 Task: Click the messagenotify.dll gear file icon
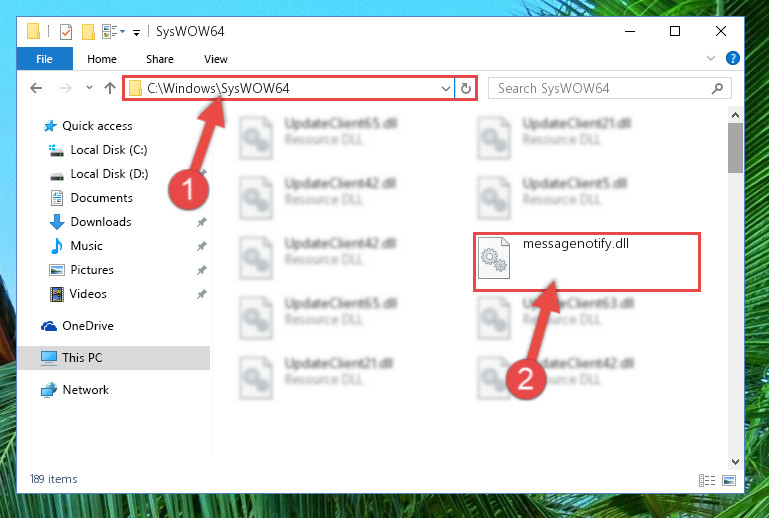point(494,258)
